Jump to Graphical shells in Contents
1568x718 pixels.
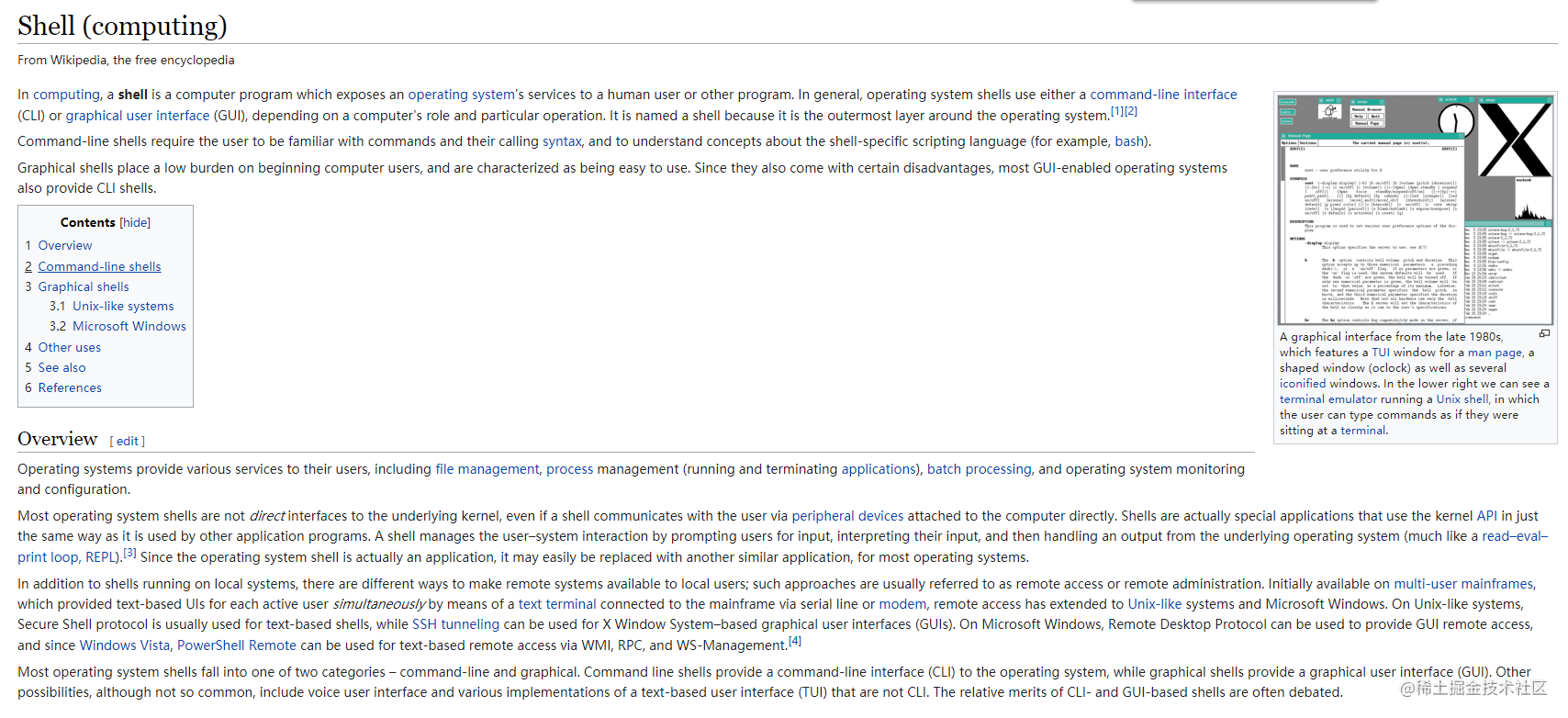point(84,286)
